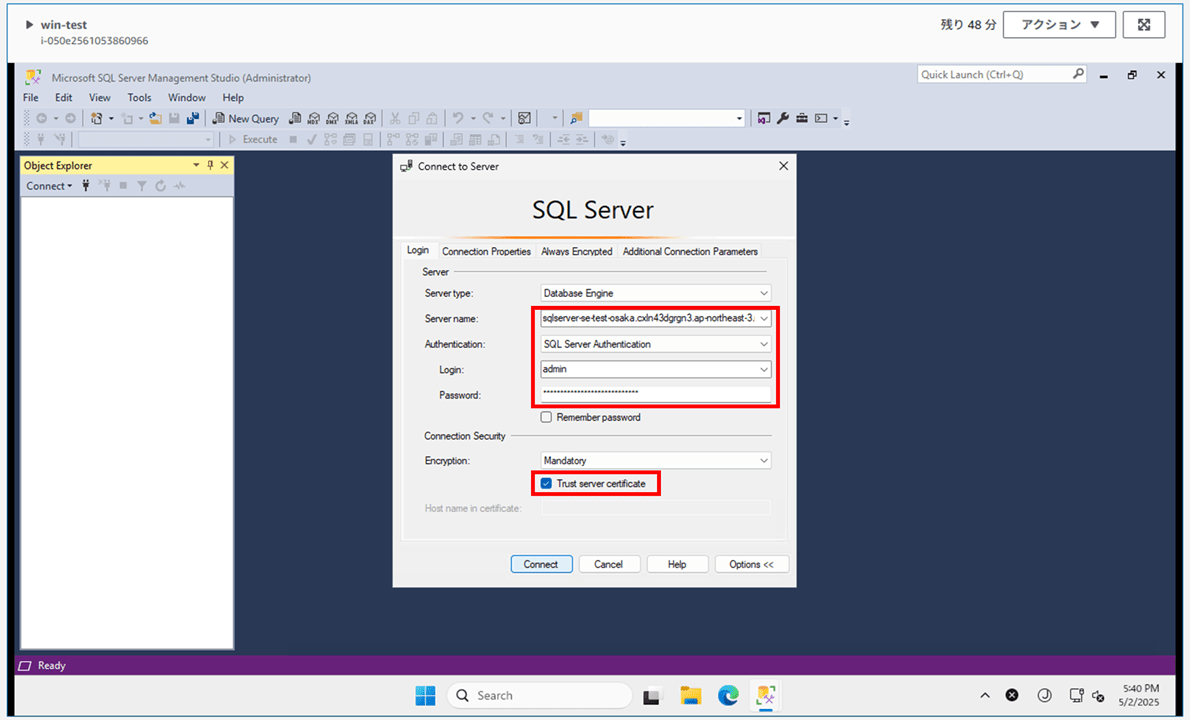Click the Object Explorer refresh icon
This screenshot has height=720, width=1190.
(x=161, y=186)
